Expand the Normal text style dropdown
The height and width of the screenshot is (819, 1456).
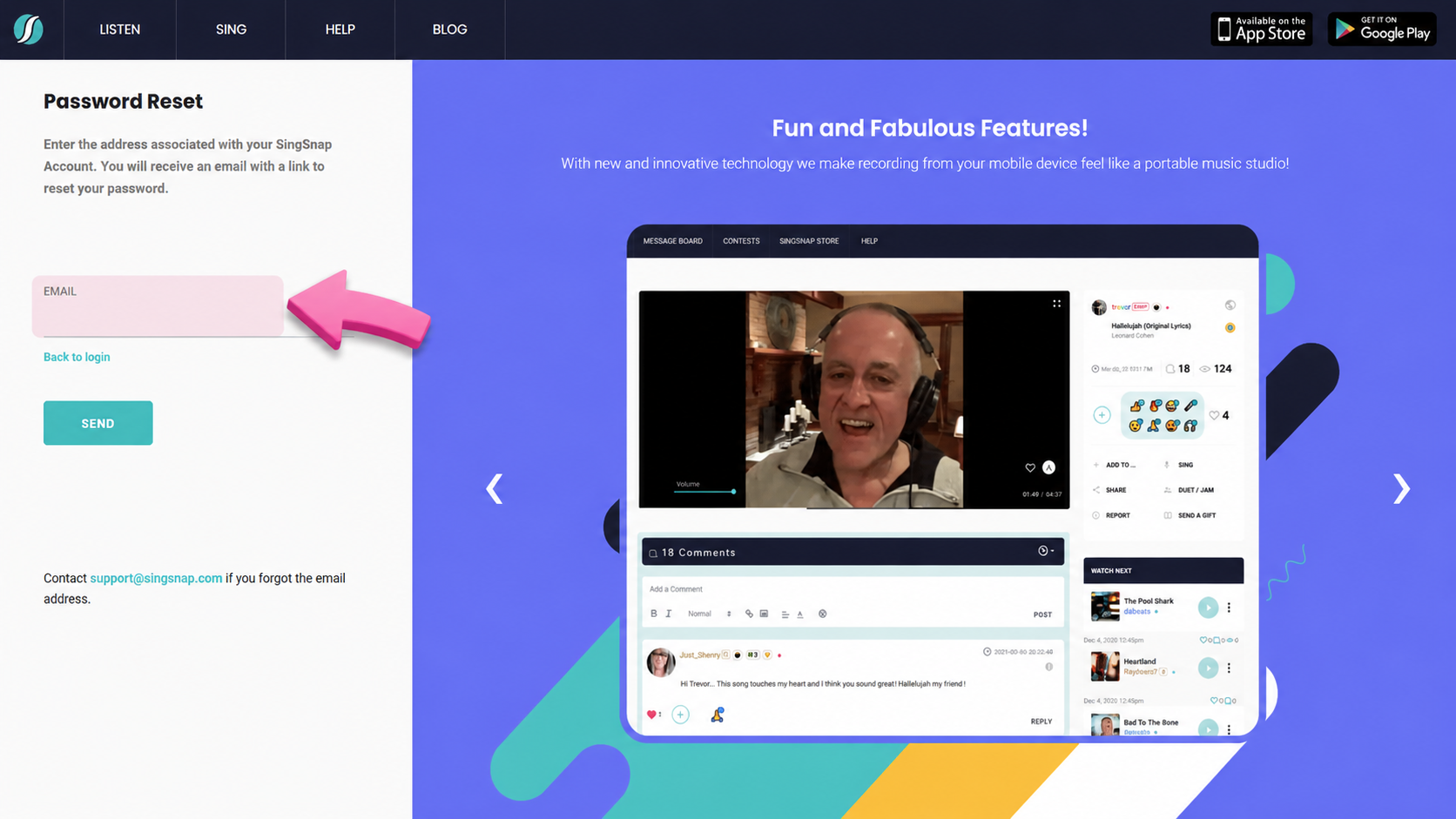(x=710, y=614)
